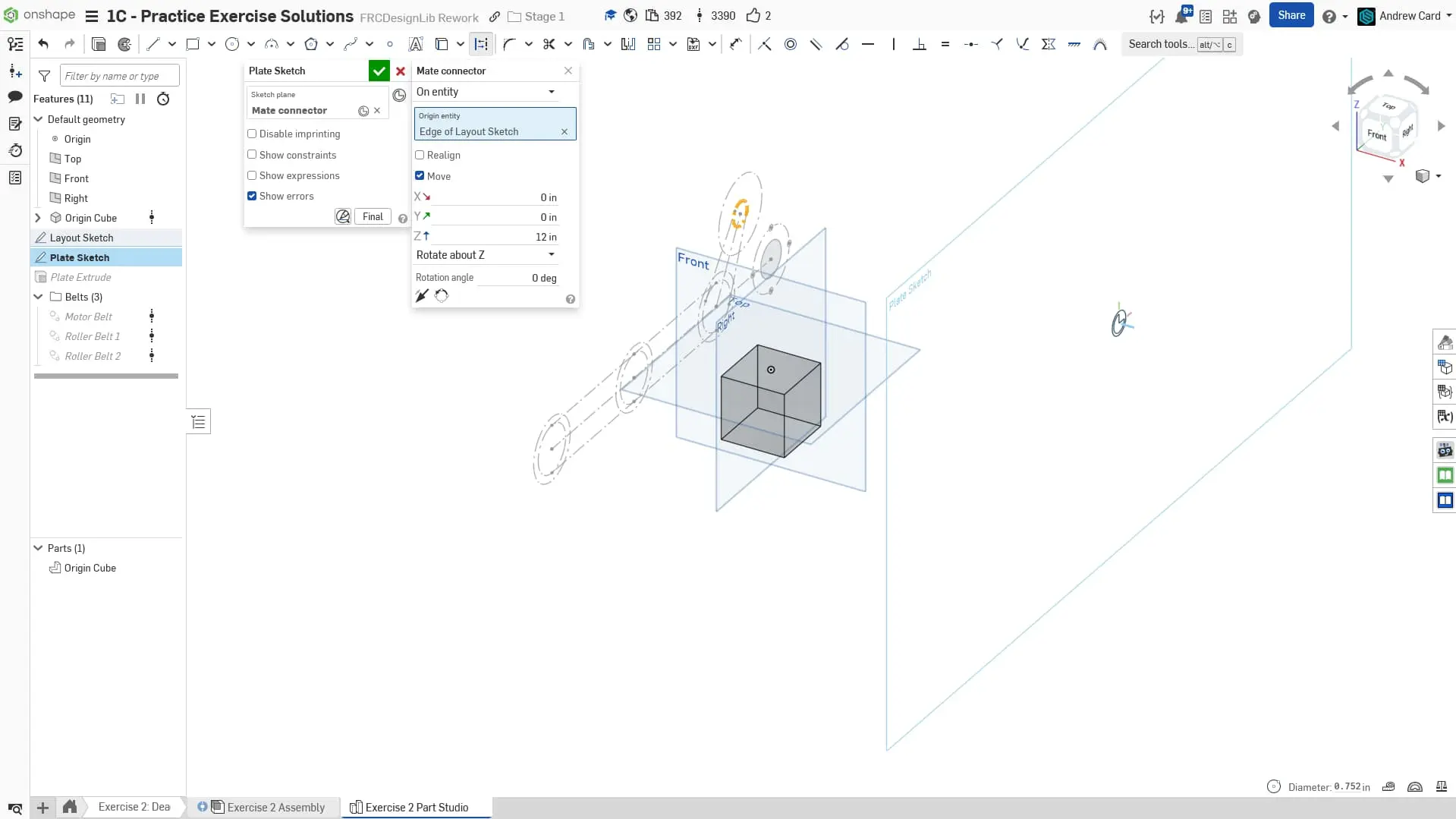Enable the Realign checkbox
Image resolution: width=1456 pixels, height=819 pixels.
(420, 155)
